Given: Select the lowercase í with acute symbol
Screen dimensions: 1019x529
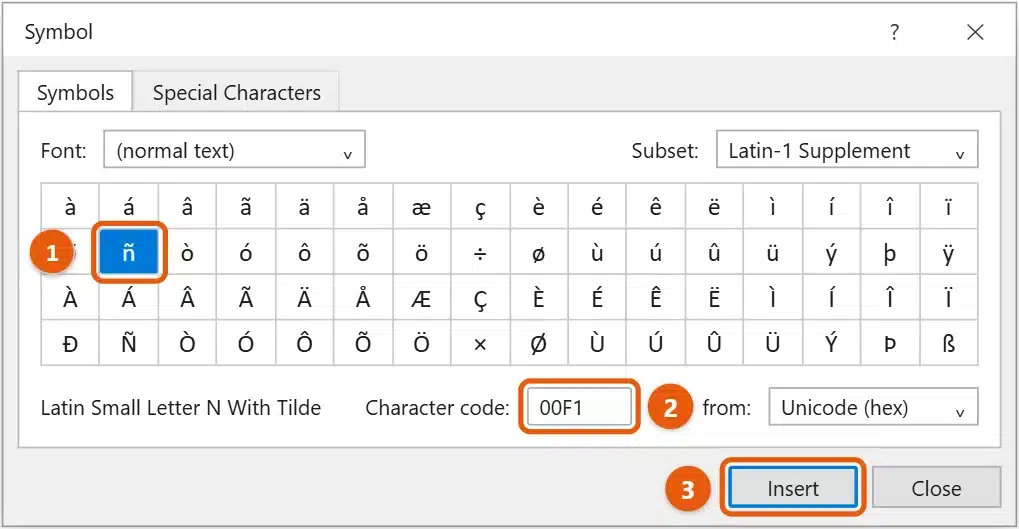Looking at the screenshot, I should tap(831, 207).
